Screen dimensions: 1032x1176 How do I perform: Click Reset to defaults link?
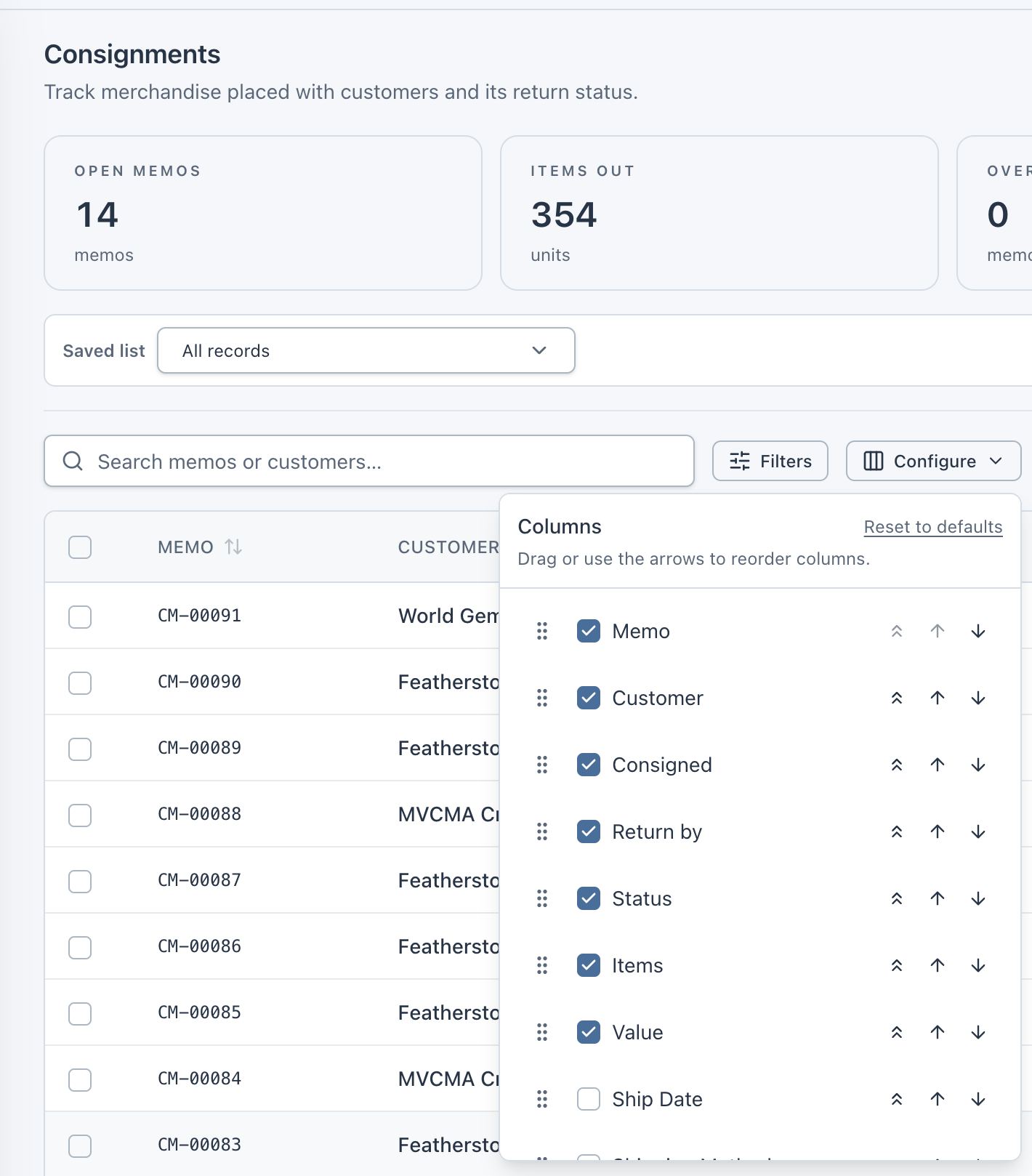[933, 527]
